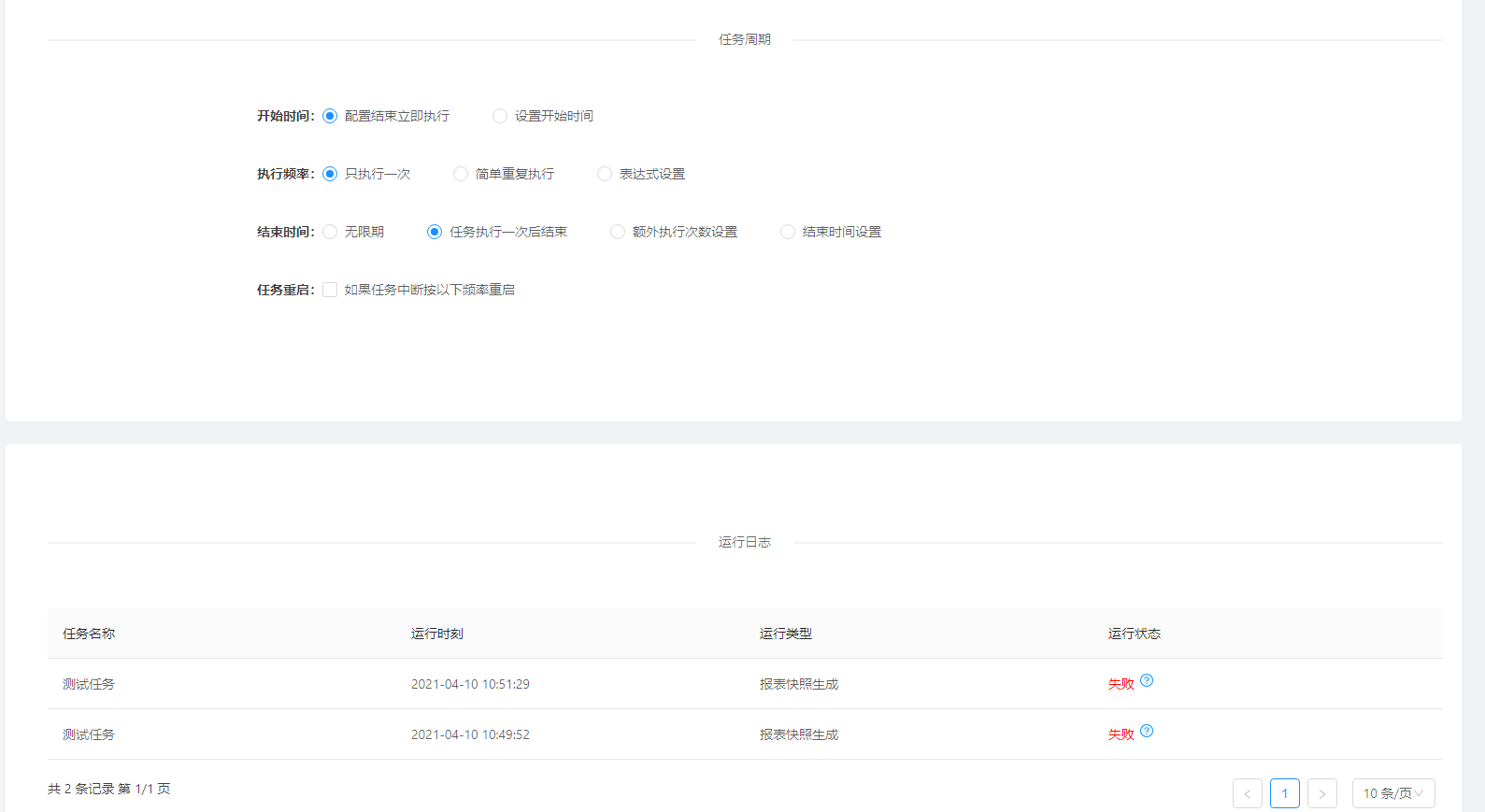Click the 任务名称 column header
Screen dimensions: 1485x812
[89, 634]
